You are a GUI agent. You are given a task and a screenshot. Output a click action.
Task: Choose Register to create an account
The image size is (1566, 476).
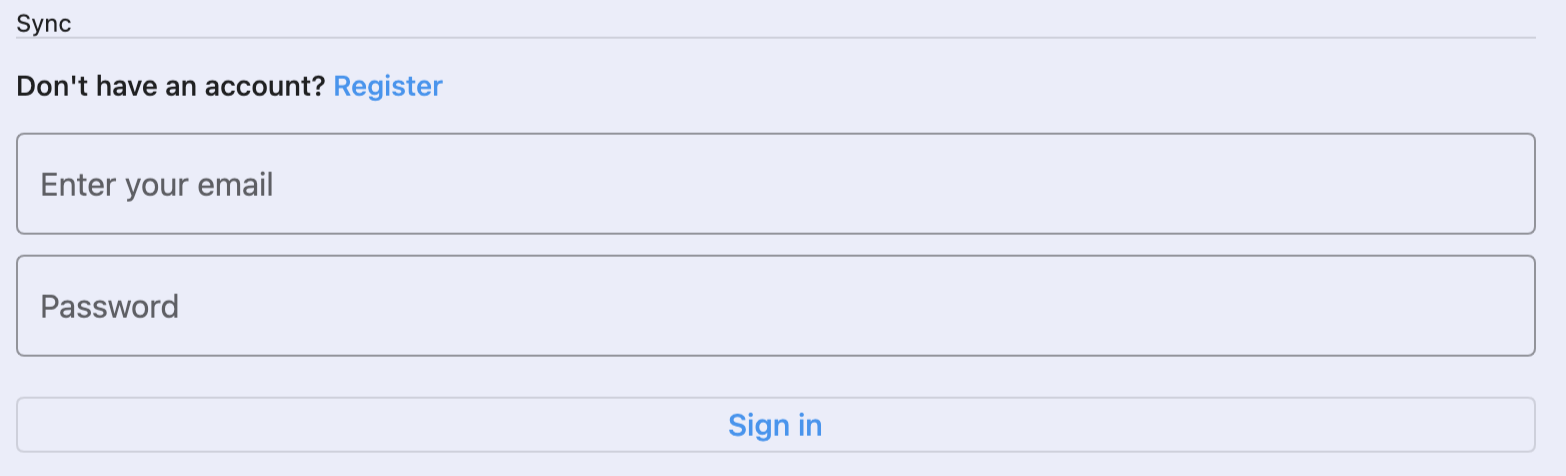[388, 87]
